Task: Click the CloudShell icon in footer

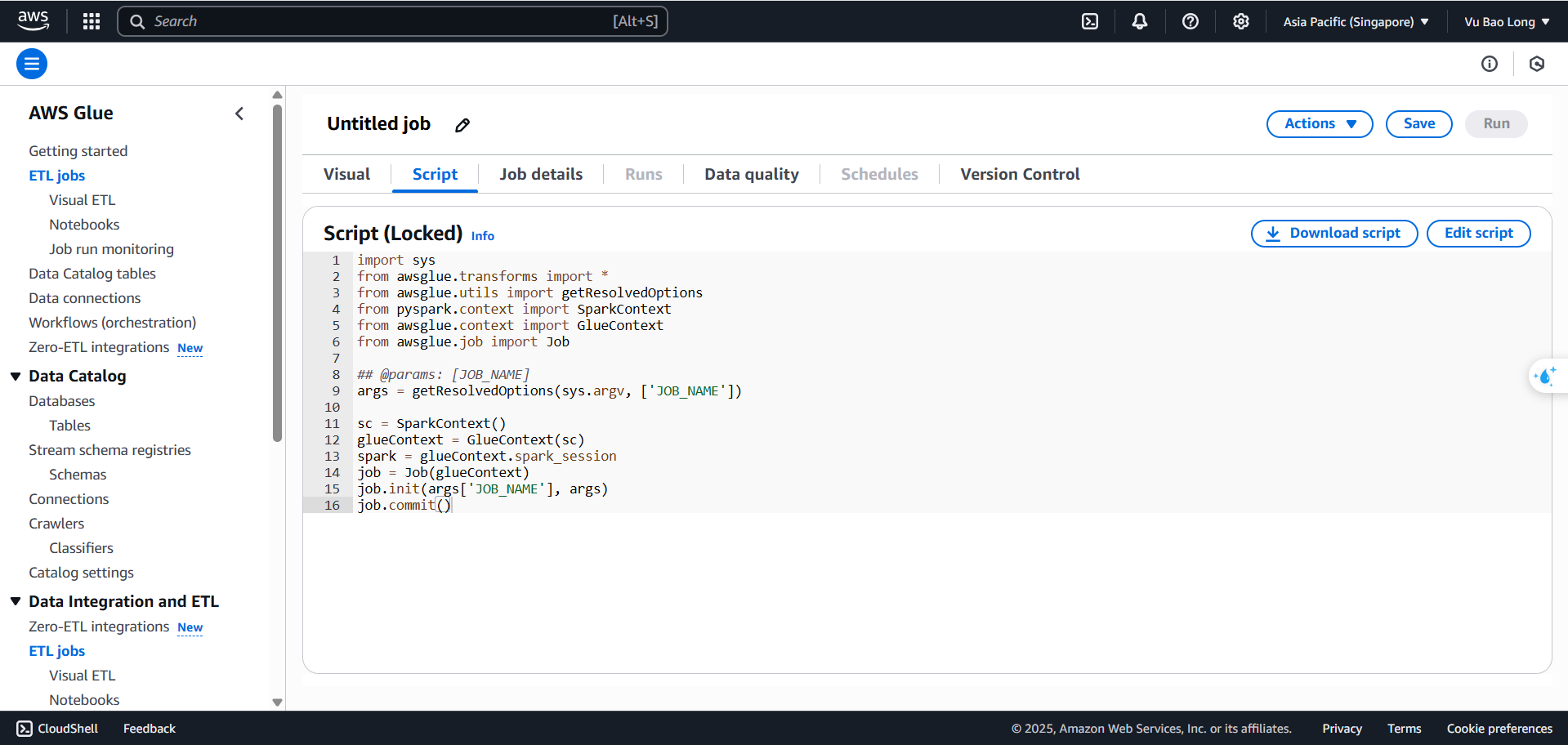Action: coord(25,729)
